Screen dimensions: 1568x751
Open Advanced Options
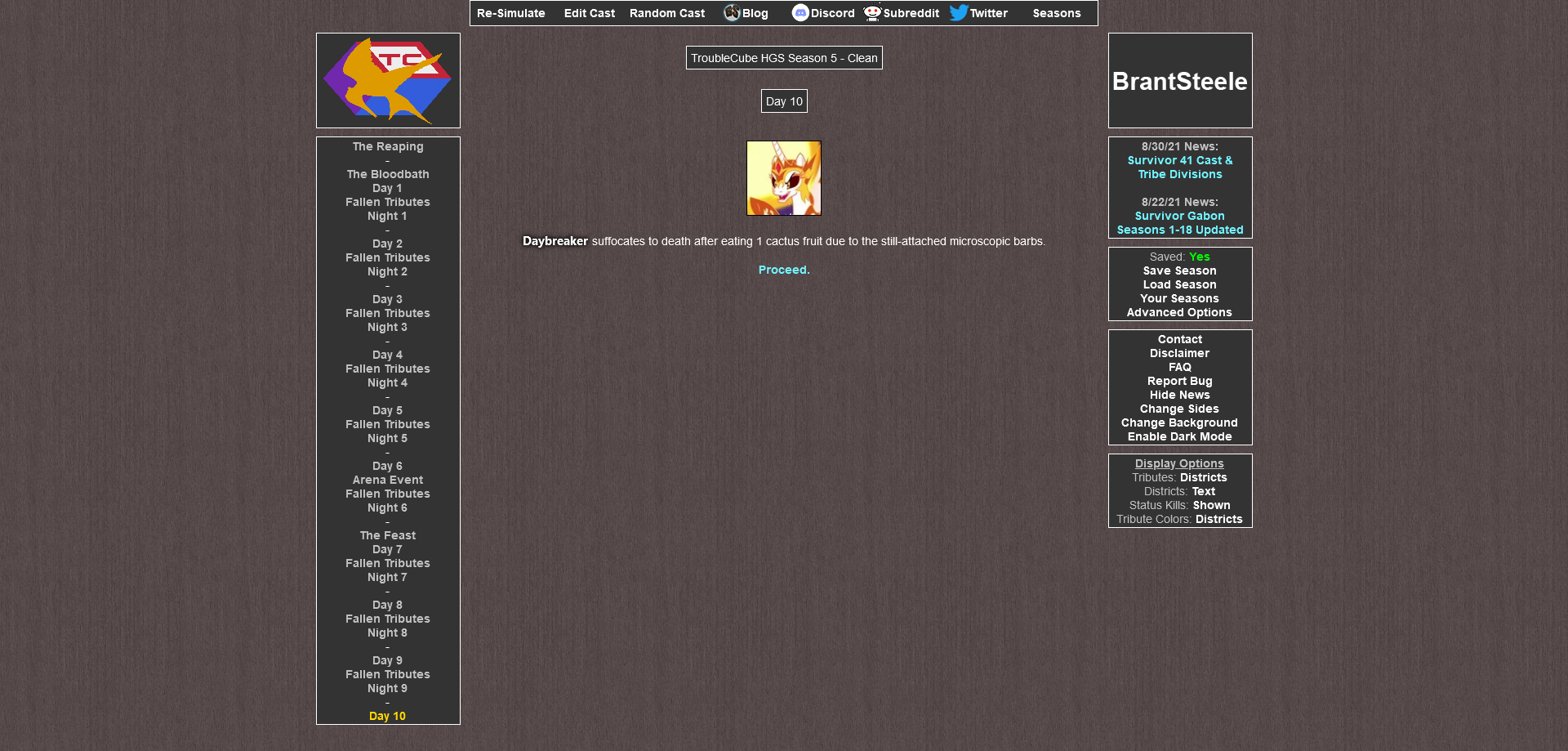coord(1180,312)
